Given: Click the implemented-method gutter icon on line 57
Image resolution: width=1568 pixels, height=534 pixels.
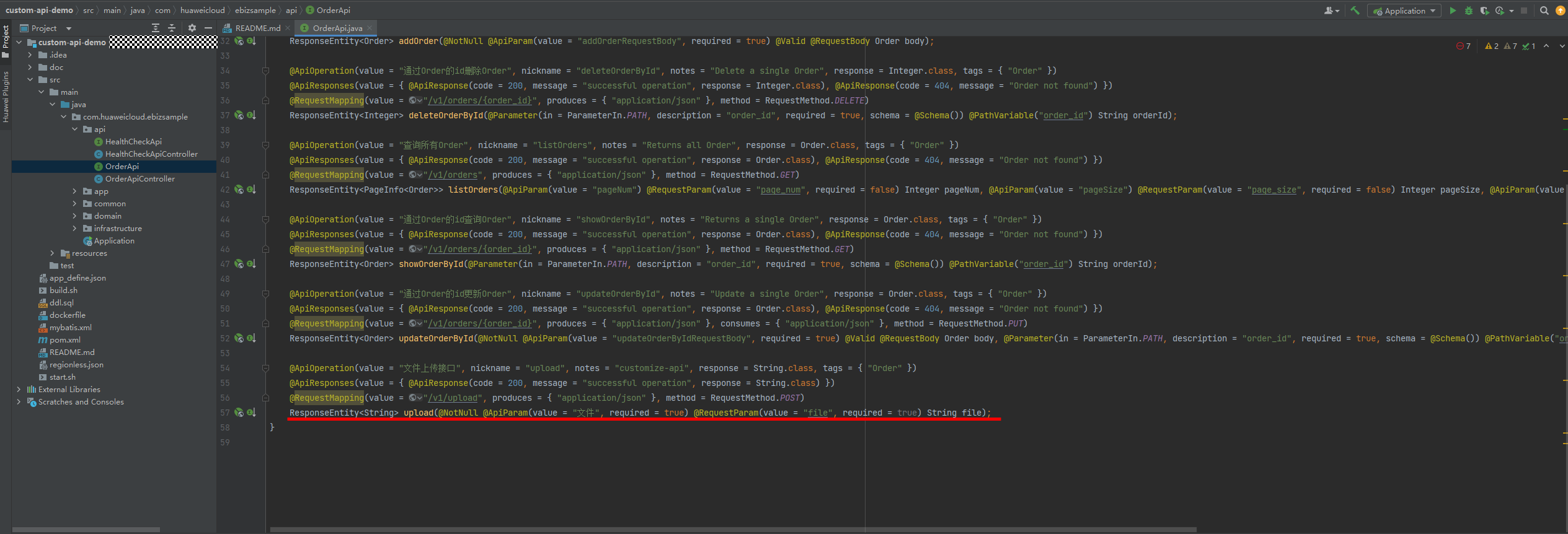Looking at the screenshot, I should point(251,413).
